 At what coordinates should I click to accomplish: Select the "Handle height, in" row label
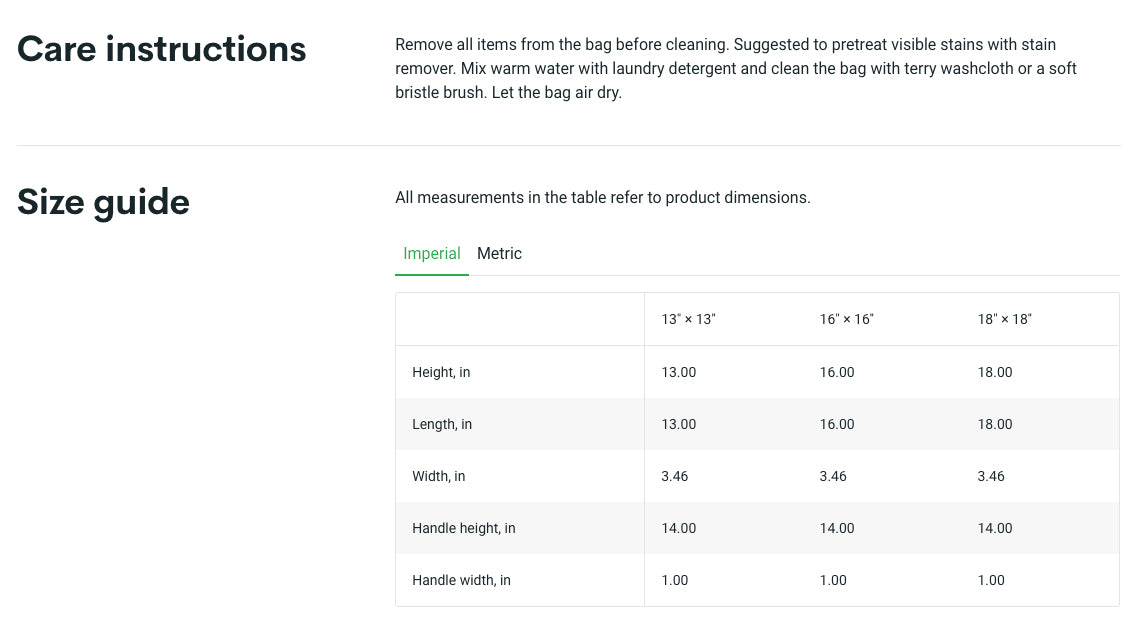463,528
